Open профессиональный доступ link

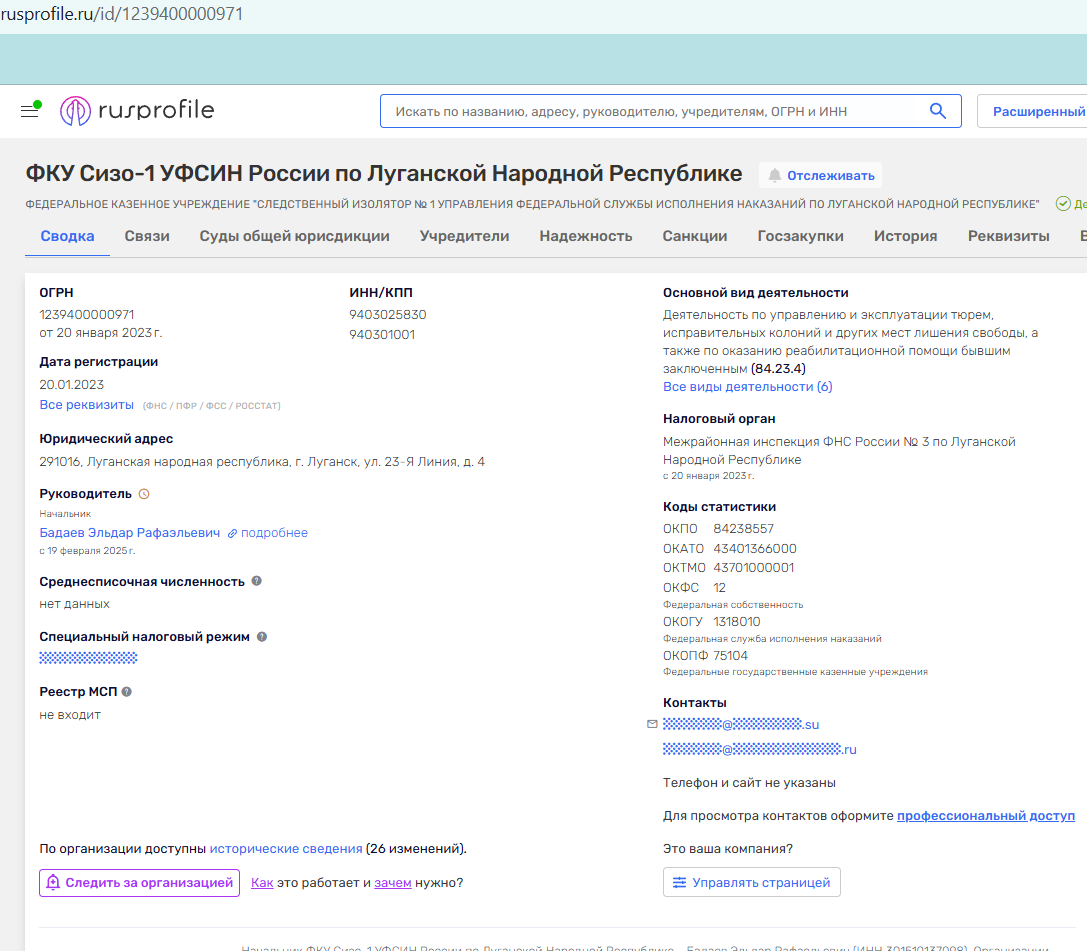[986, 815]
